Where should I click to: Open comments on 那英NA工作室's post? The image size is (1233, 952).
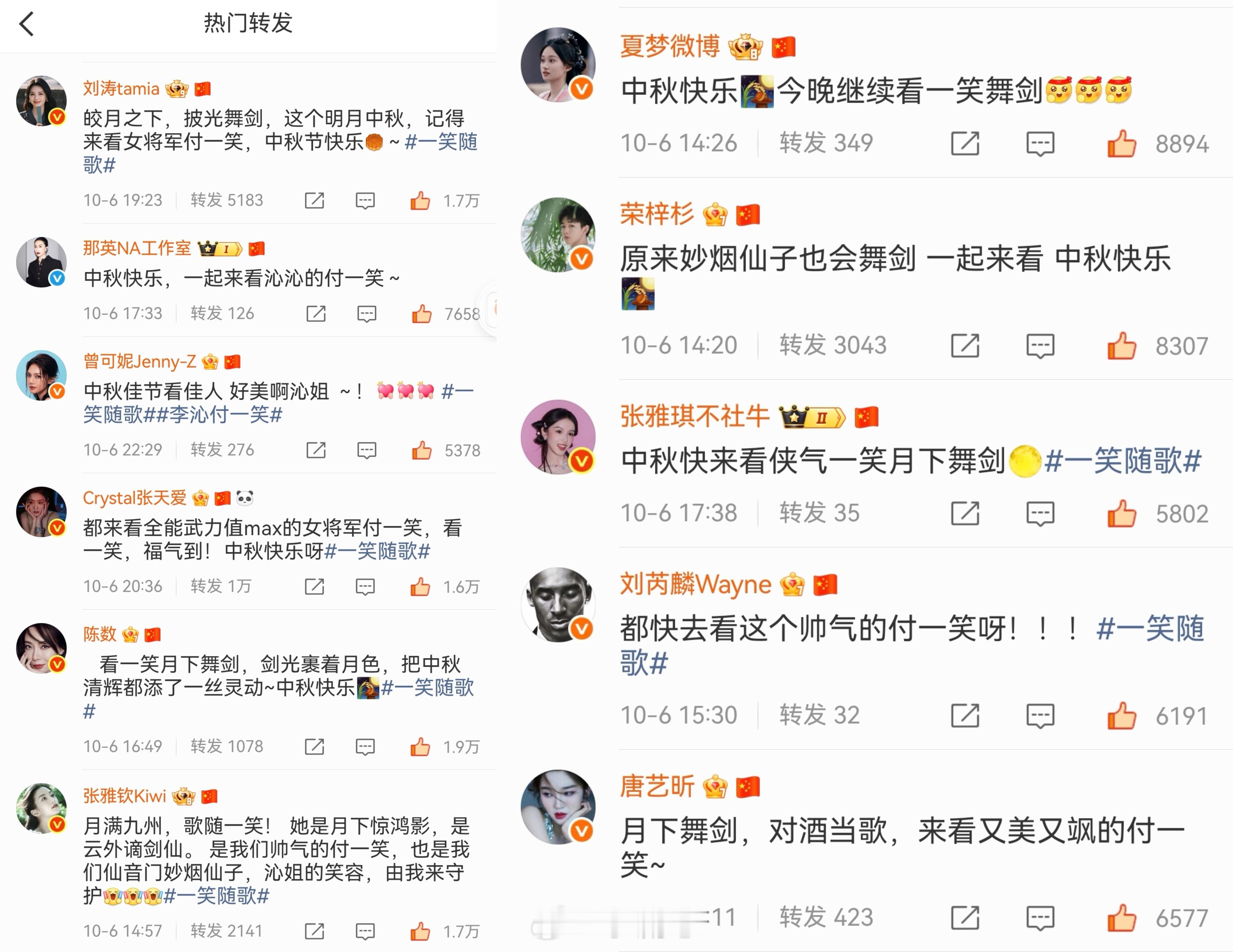coord(366,313)
